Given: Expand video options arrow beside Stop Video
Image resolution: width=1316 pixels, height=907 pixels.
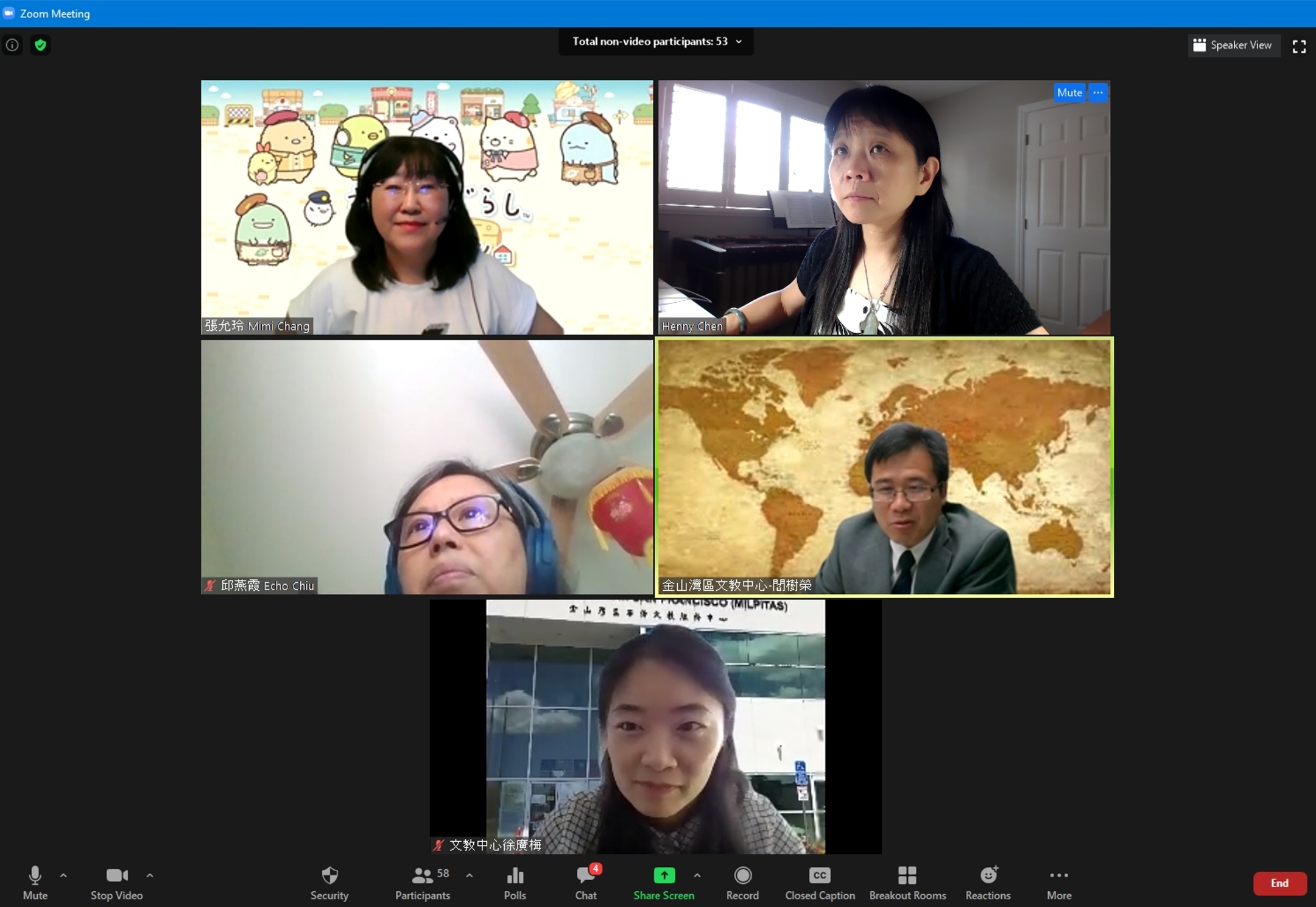Looking at the screenshot, I should point(150,875).
